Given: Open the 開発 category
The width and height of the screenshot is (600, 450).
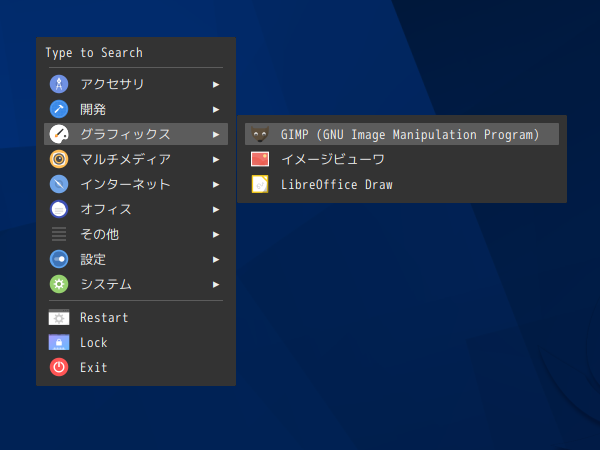Looking at the screenshot, I should click(136, 109).
